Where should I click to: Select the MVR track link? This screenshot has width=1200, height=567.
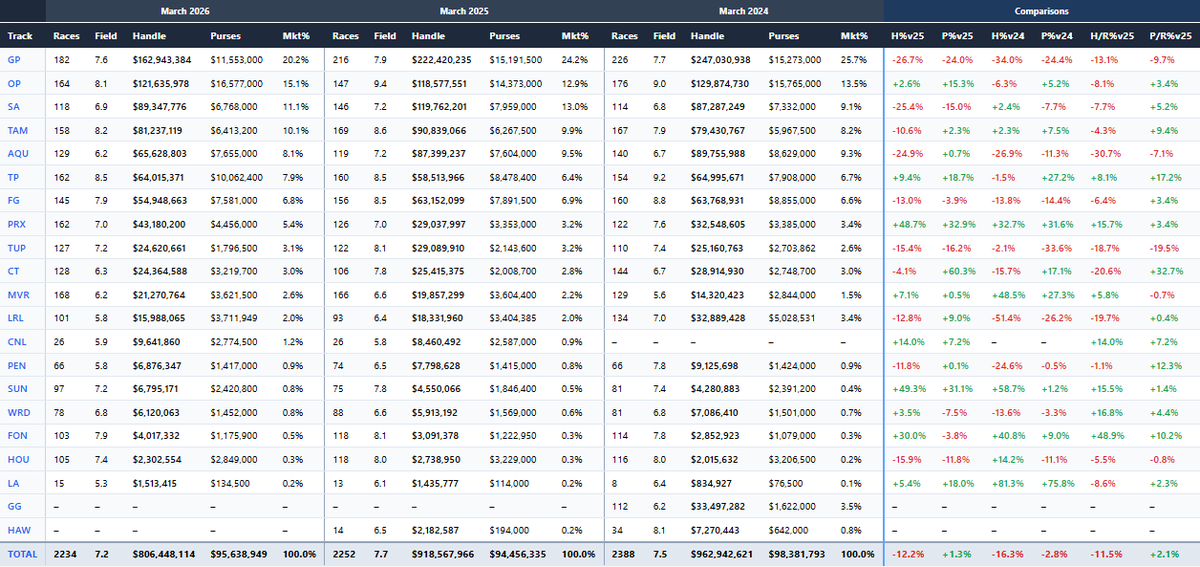click(18, 294)
